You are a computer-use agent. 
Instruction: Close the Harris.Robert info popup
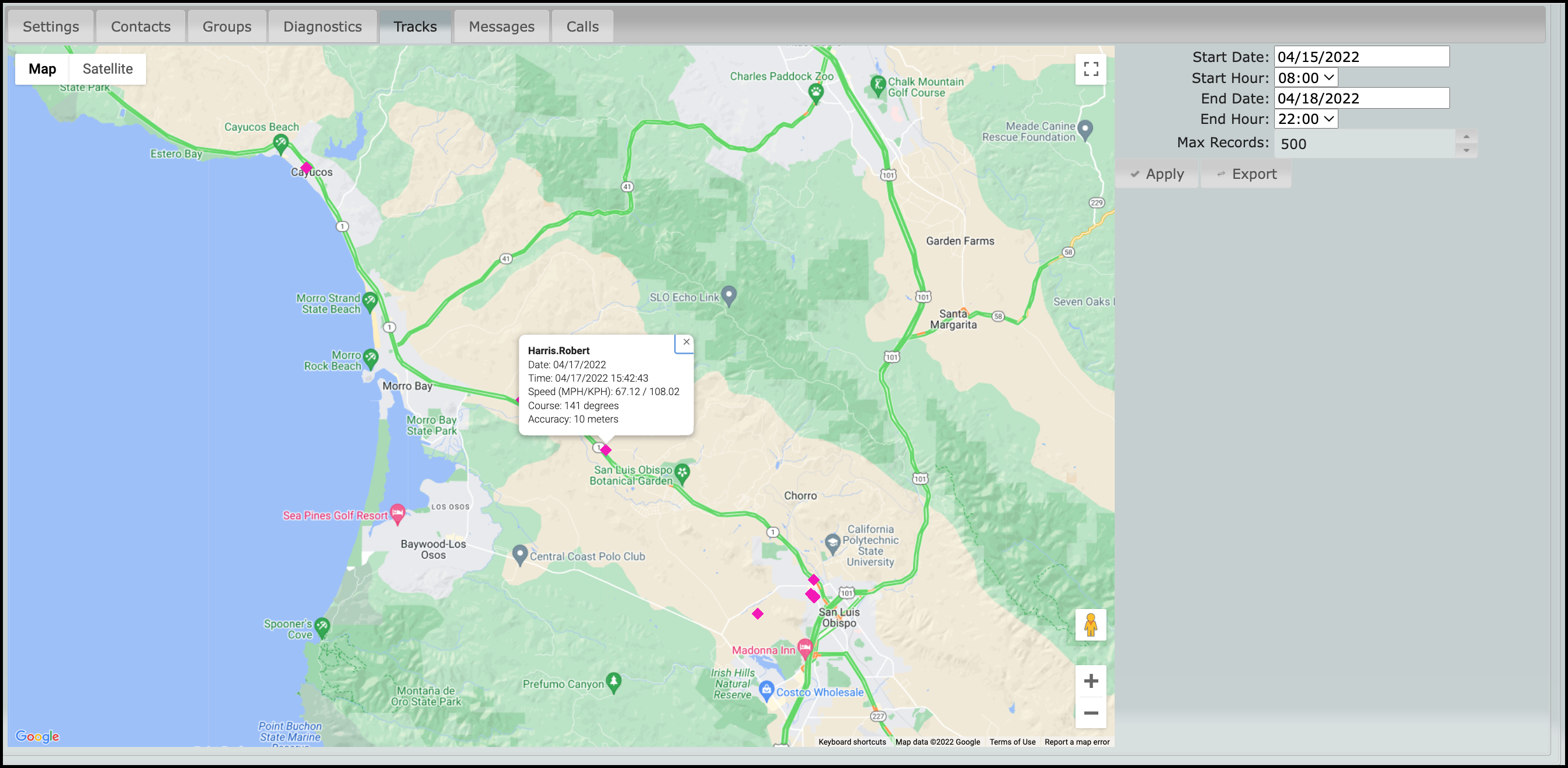point(686,342)
